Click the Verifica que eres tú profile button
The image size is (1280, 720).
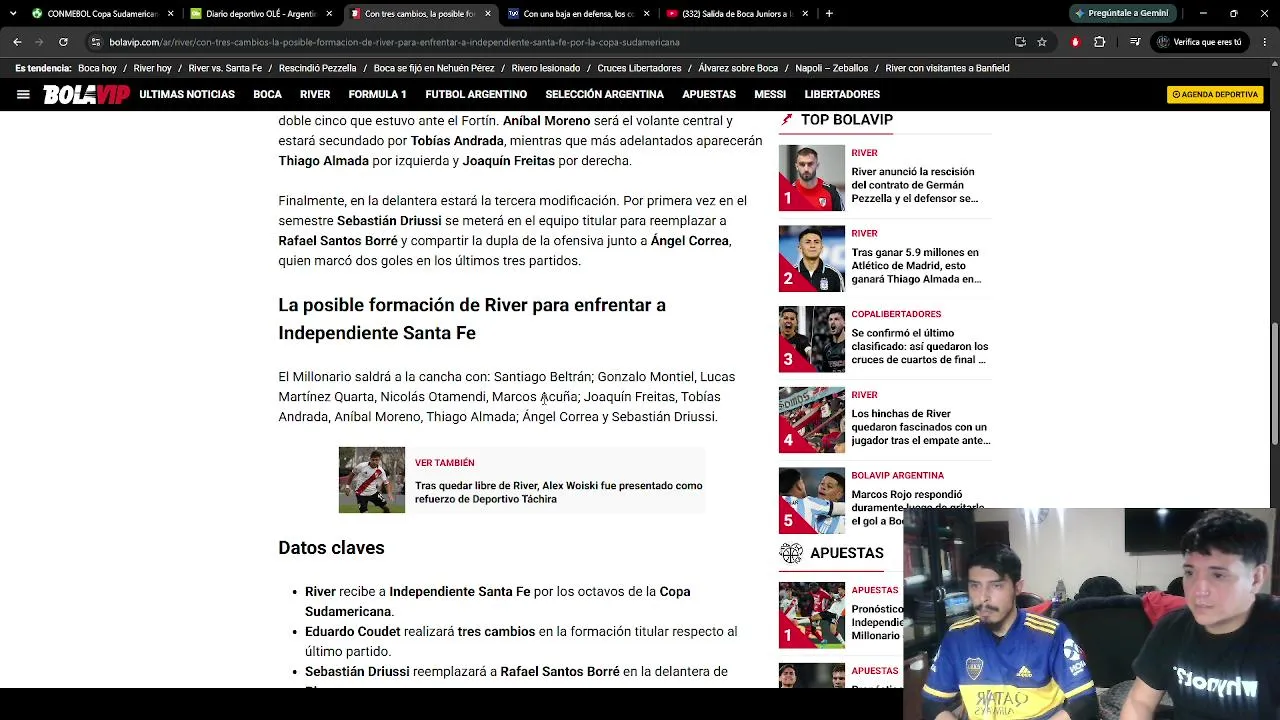[1200, 42]
